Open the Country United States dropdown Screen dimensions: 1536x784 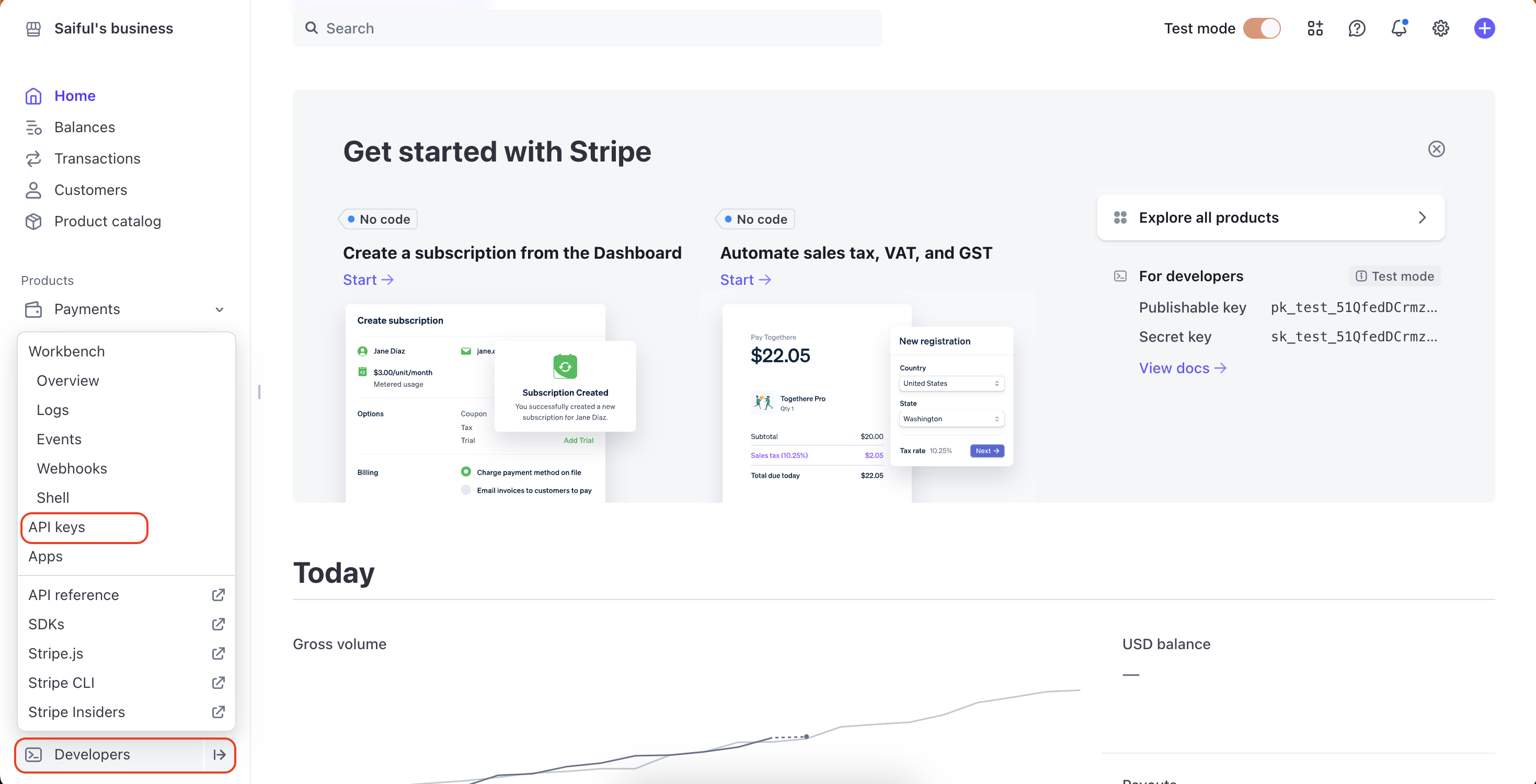coord(951,383)
